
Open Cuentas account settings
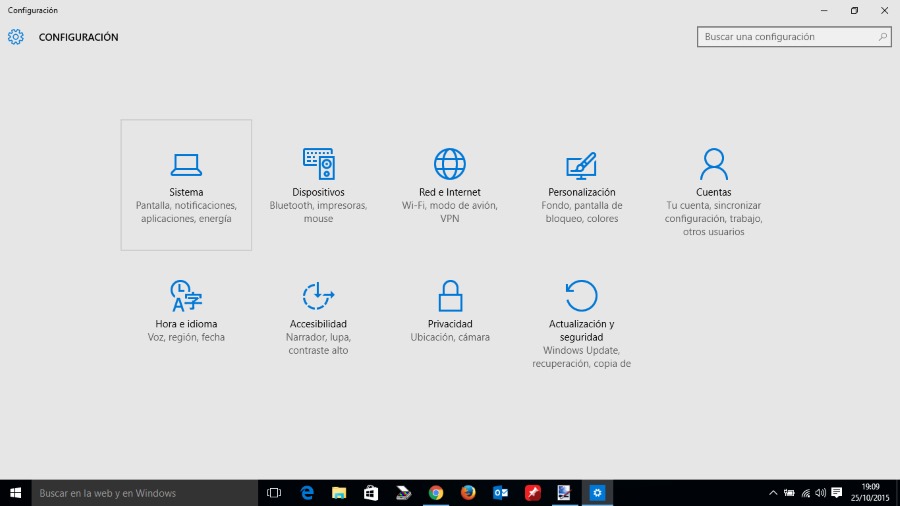pos(713,185)
